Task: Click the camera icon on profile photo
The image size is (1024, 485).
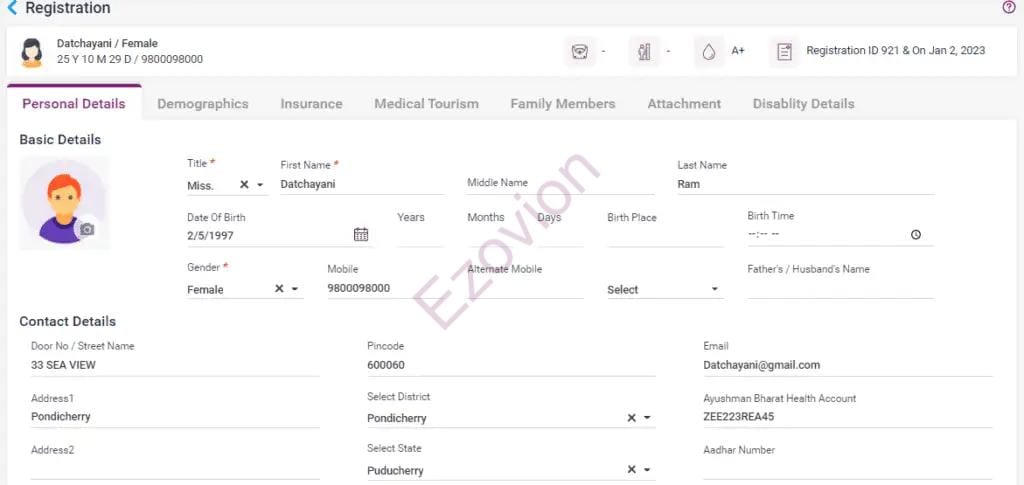Action: coord(87,230)
